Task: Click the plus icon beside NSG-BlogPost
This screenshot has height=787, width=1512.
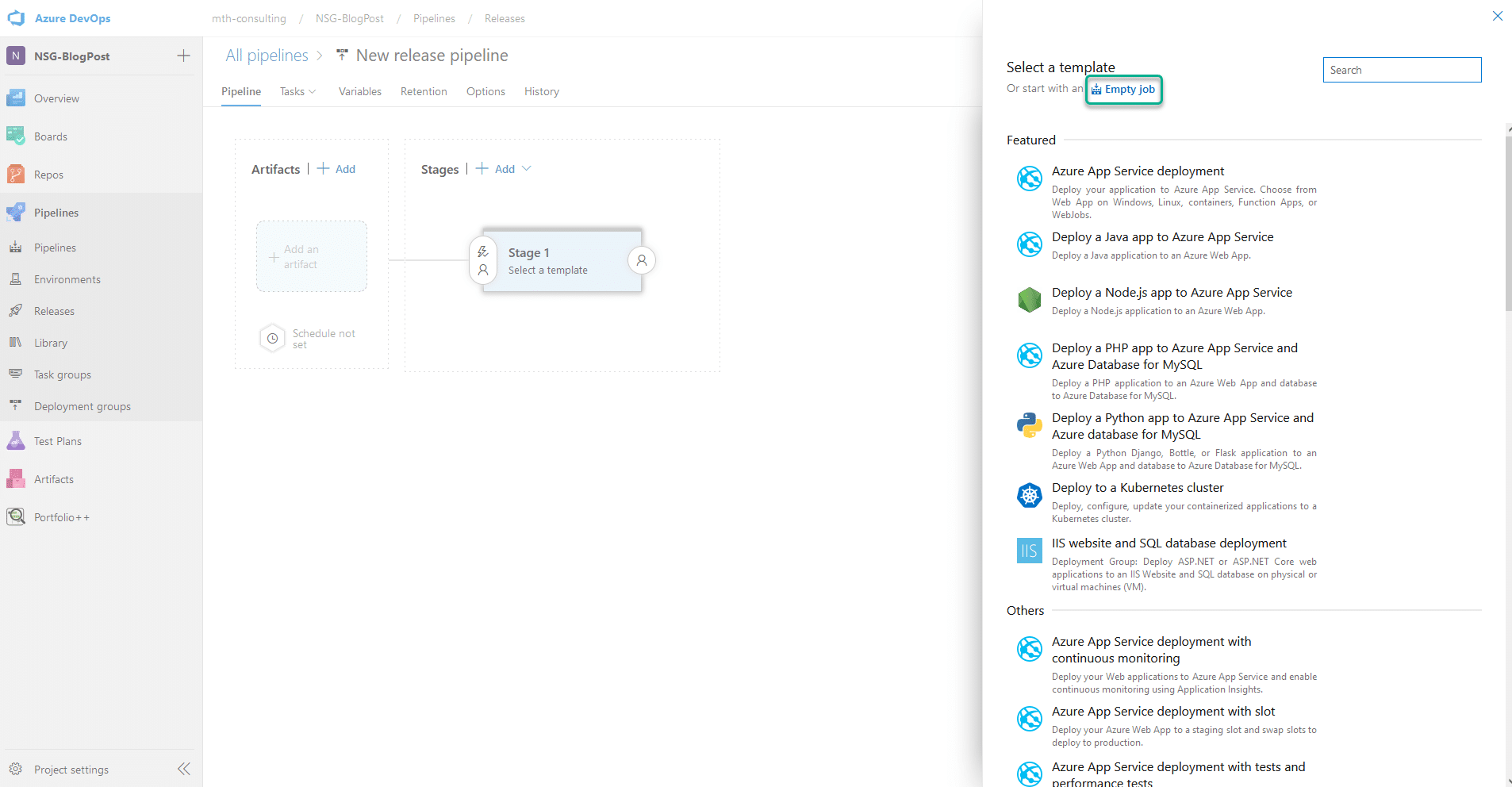Action: [183, 56]
